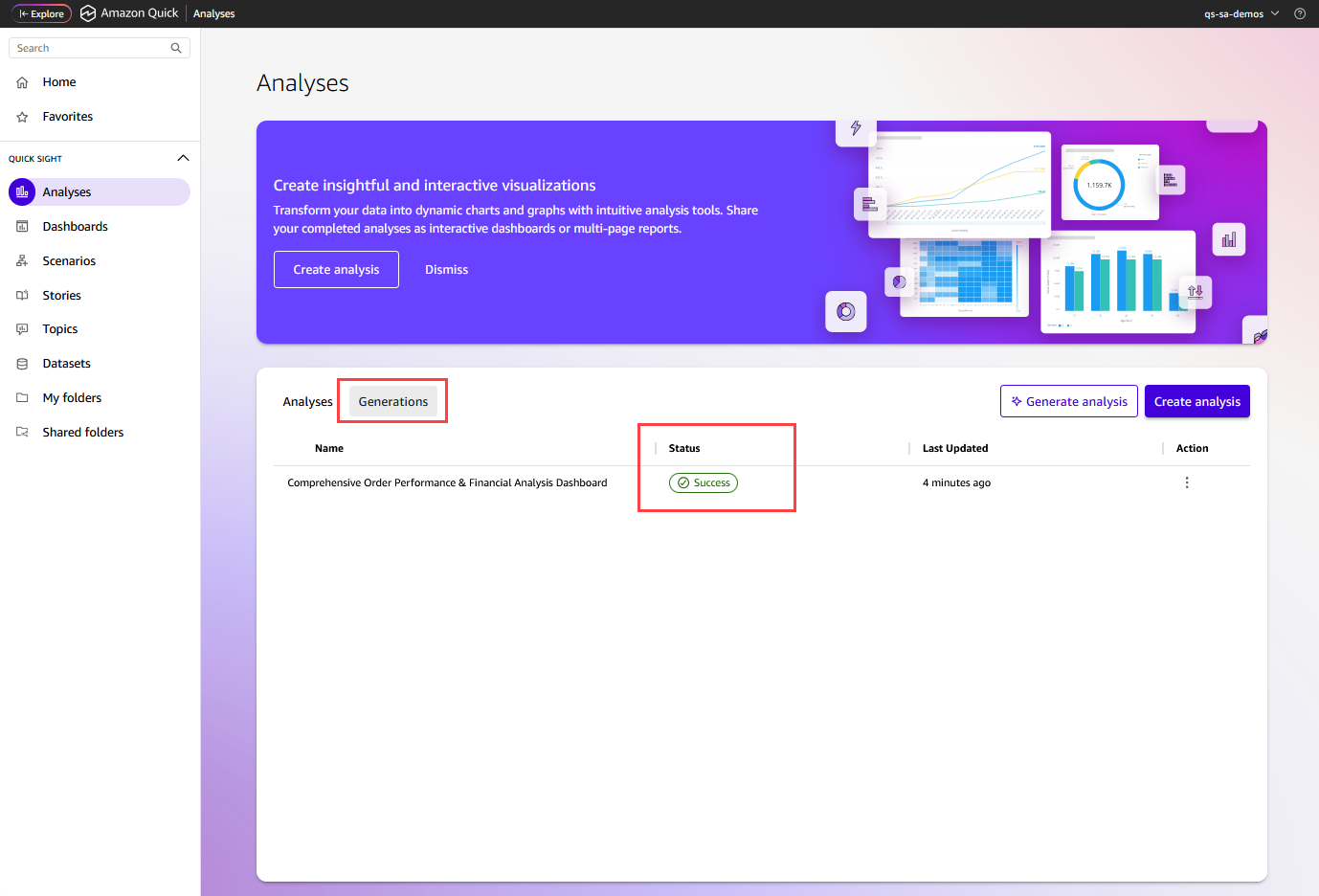The height and width of the screenshot is (896, 1319).
Task: Click the Generate analysis button
Action: click(1068, 401)
